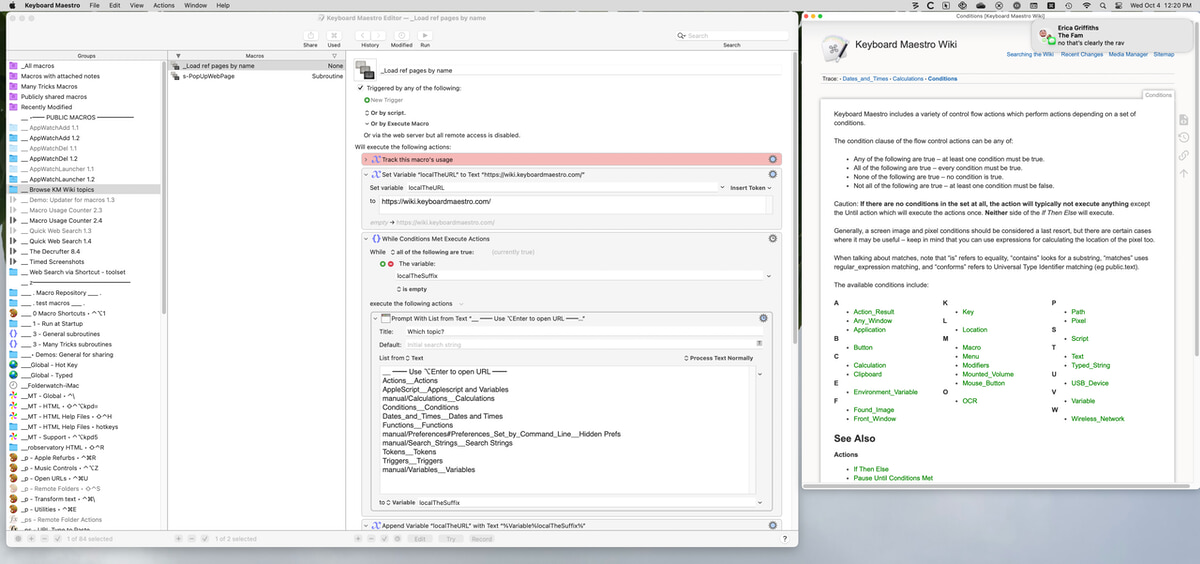Open the Window menu
Viewport: 1200px width, 564px height.
[x=196, y=5]
